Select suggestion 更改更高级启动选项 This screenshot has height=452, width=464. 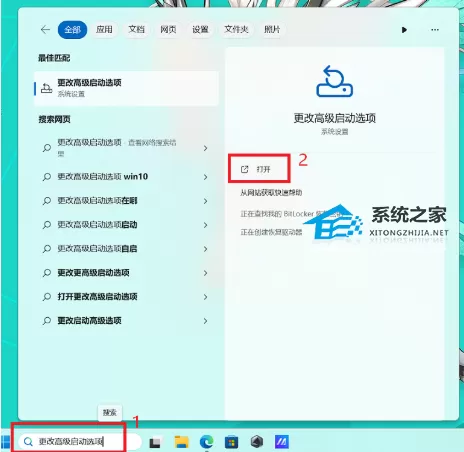click(x=93, y=273)
